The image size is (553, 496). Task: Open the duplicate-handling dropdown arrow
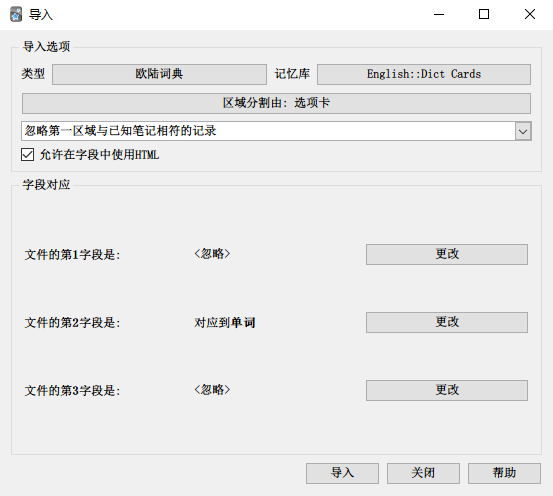[523, 131]
